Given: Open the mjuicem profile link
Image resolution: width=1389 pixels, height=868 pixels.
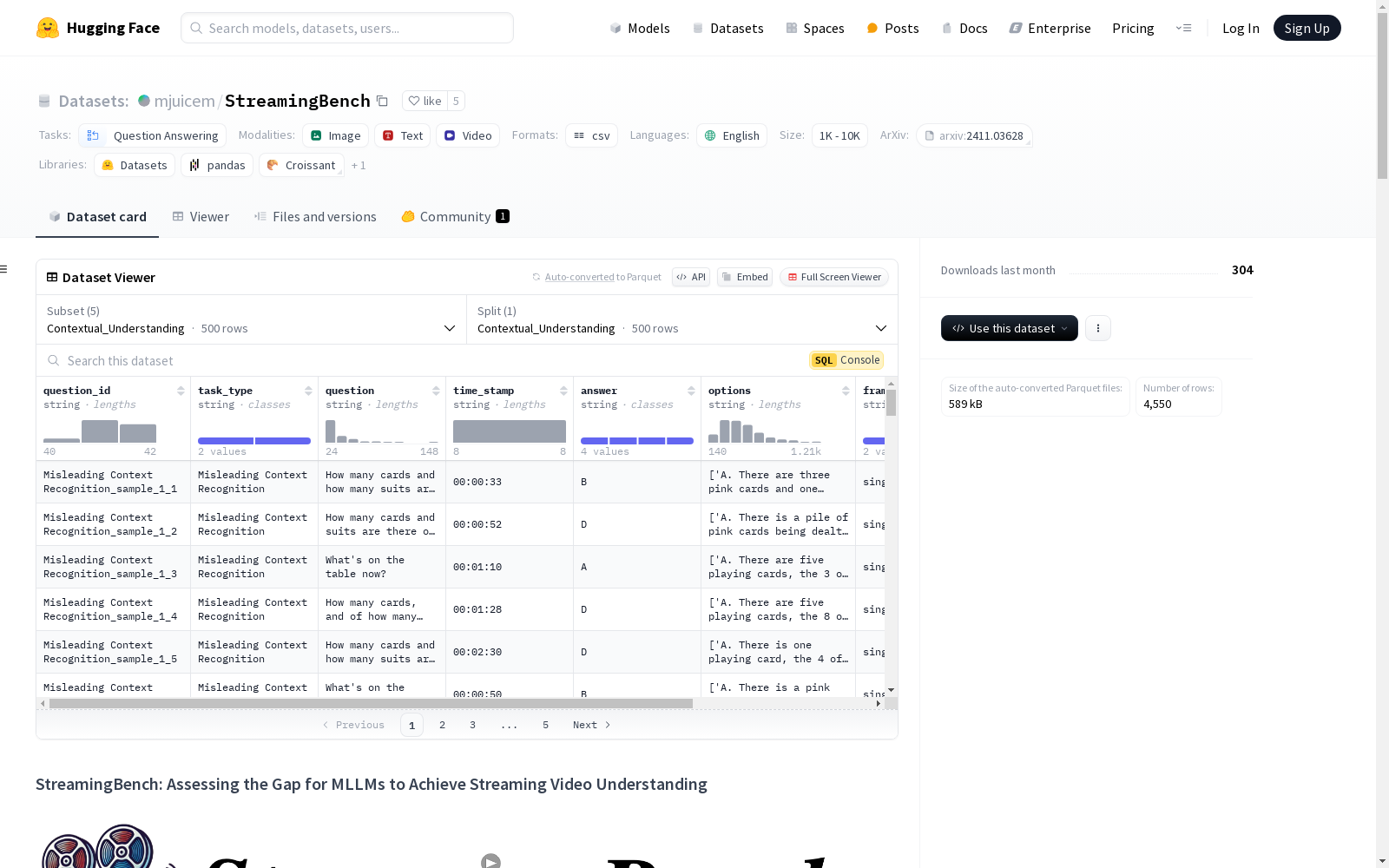Looking at the screenshot, I should point(184,101).
